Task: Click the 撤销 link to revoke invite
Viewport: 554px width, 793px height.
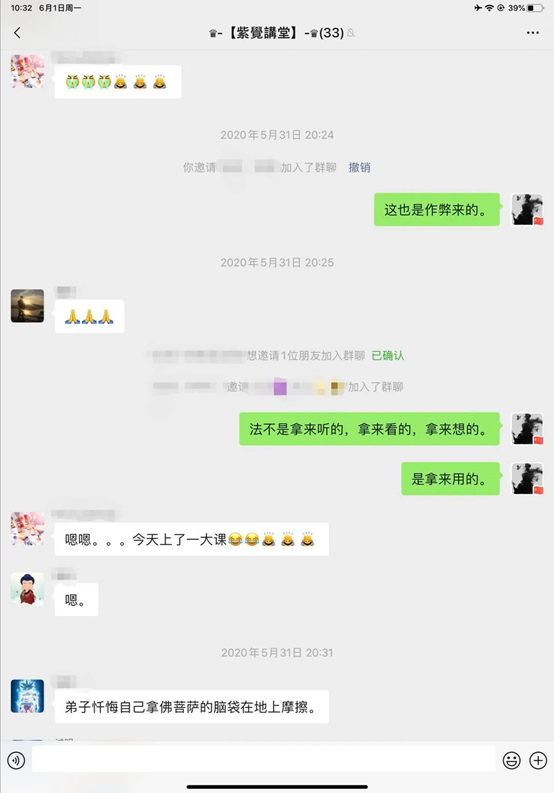Action: click(359, 167)
